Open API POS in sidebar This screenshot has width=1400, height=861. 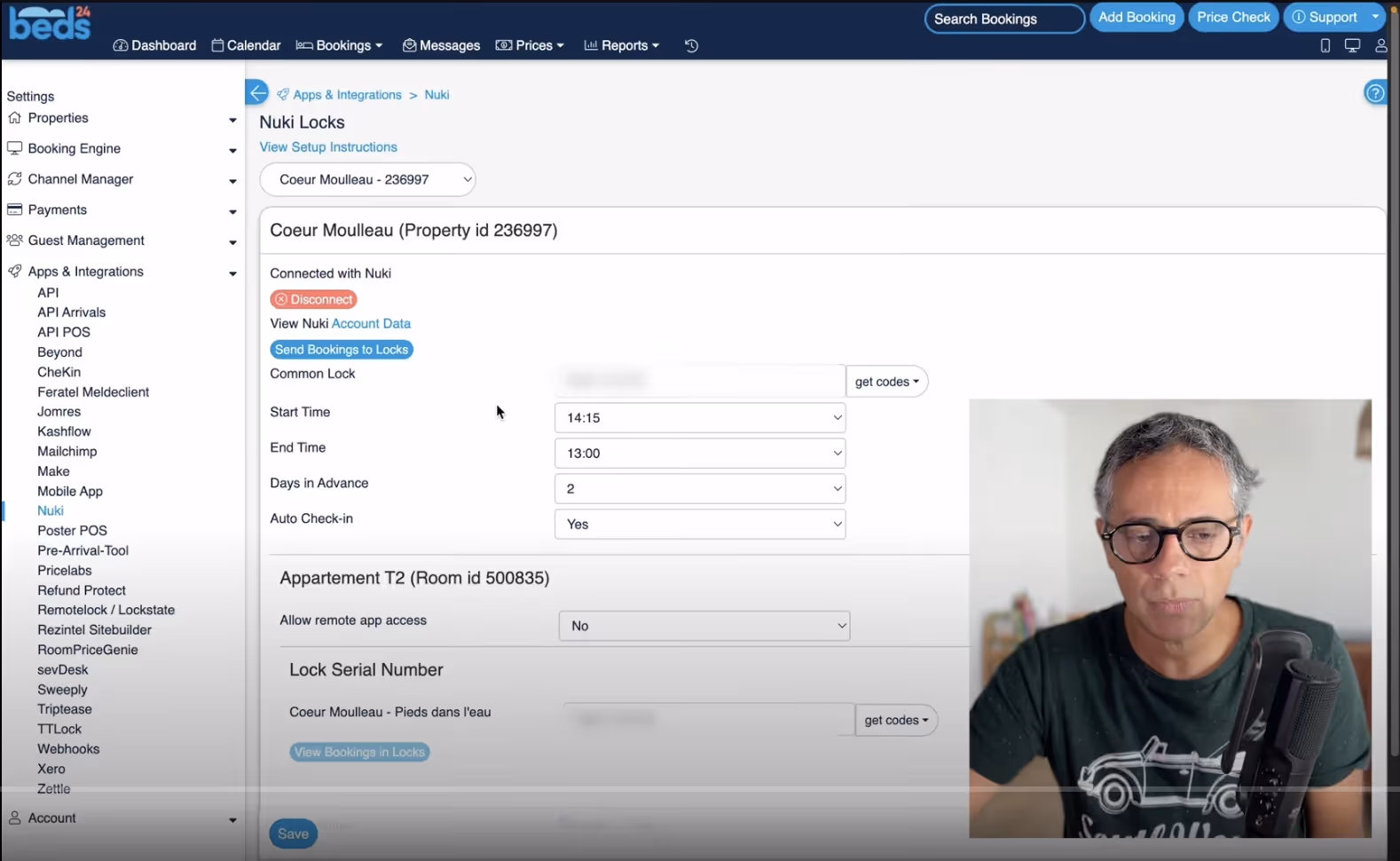tap(64, 332)
